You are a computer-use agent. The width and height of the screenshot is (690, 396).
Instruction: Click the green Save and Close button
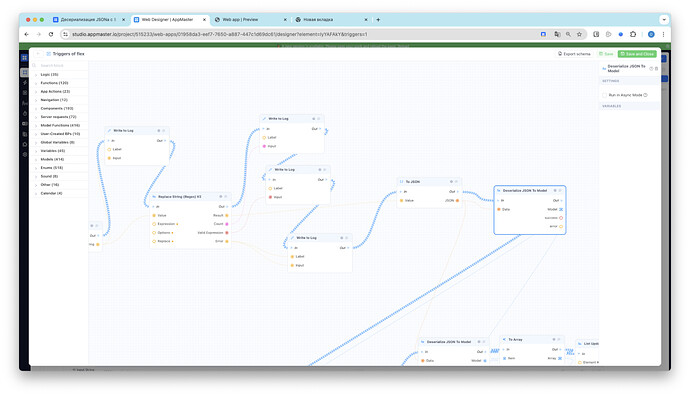click(x=637, y=54)
